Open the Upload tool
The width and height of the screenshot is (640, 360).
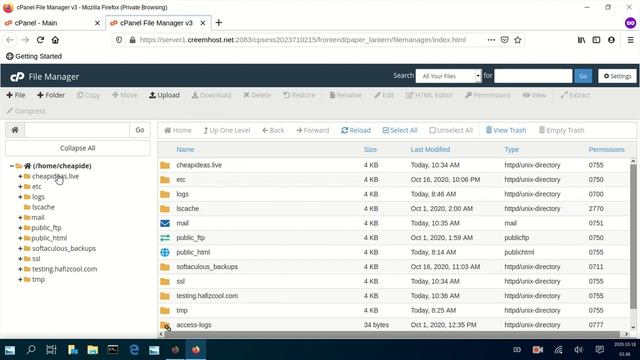tap(164, 95)
